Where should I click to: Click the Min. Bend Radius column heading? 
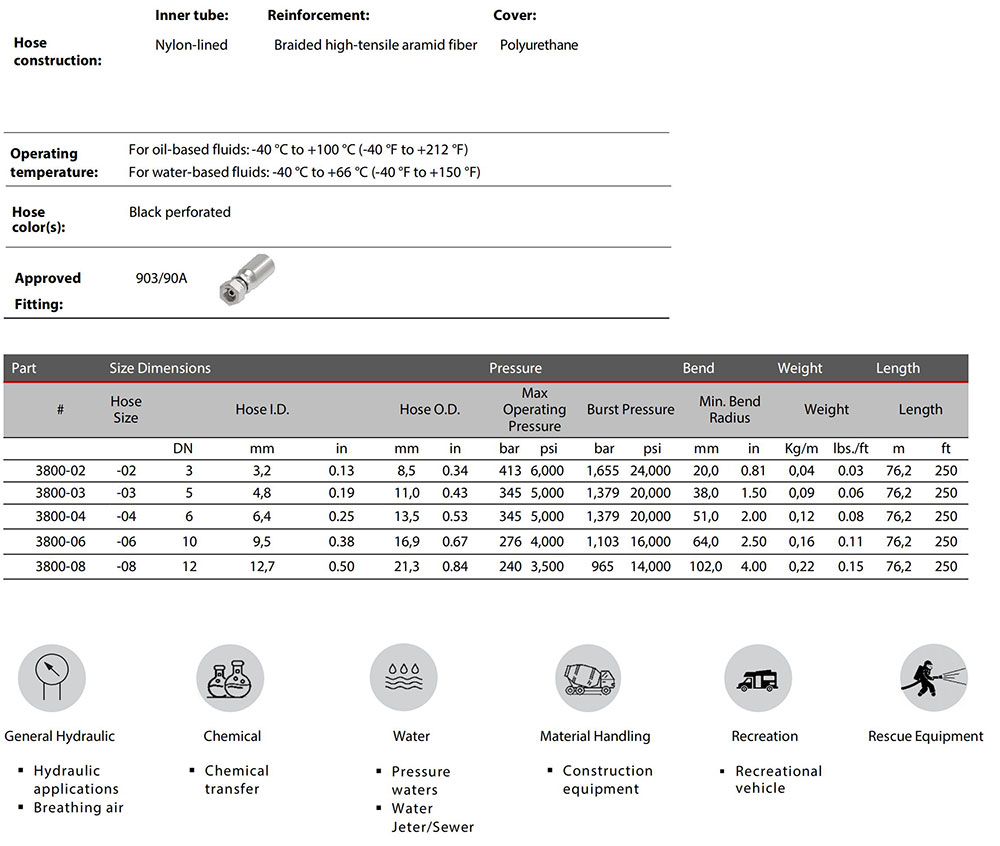point(730,409)
